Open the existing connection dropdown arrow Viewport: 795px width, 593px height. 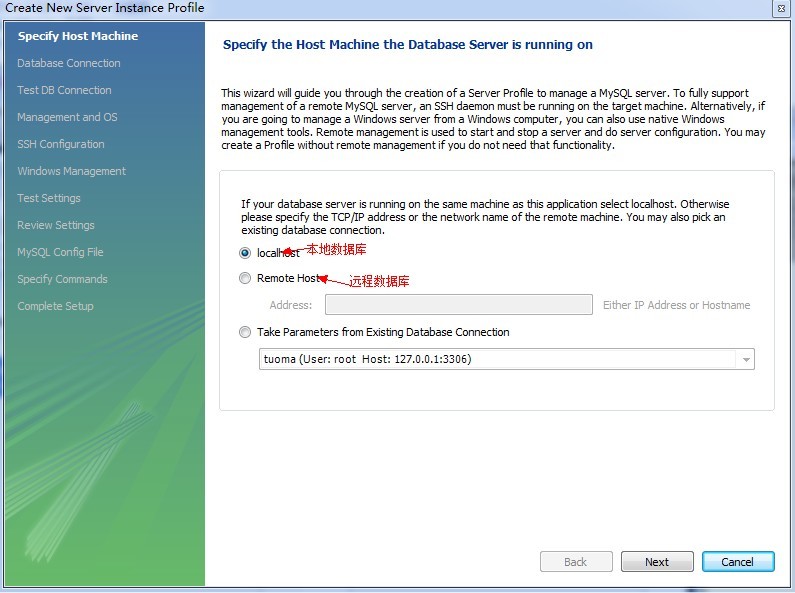pos(746,359)
